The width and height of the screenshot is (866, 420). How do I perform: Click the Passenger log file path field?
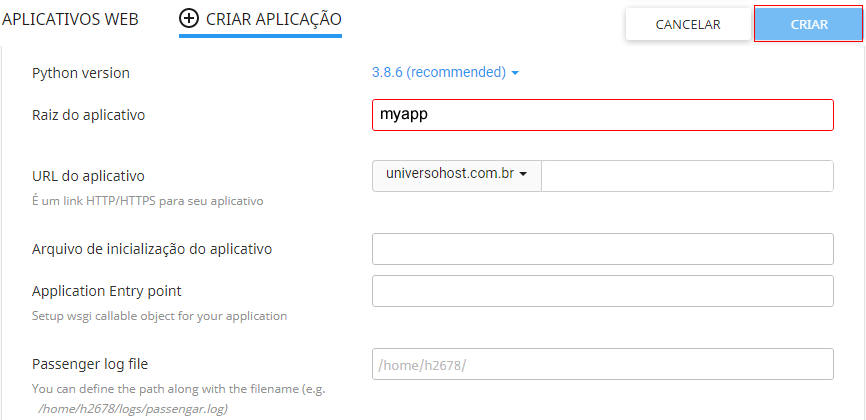click(x=603, y=364)
